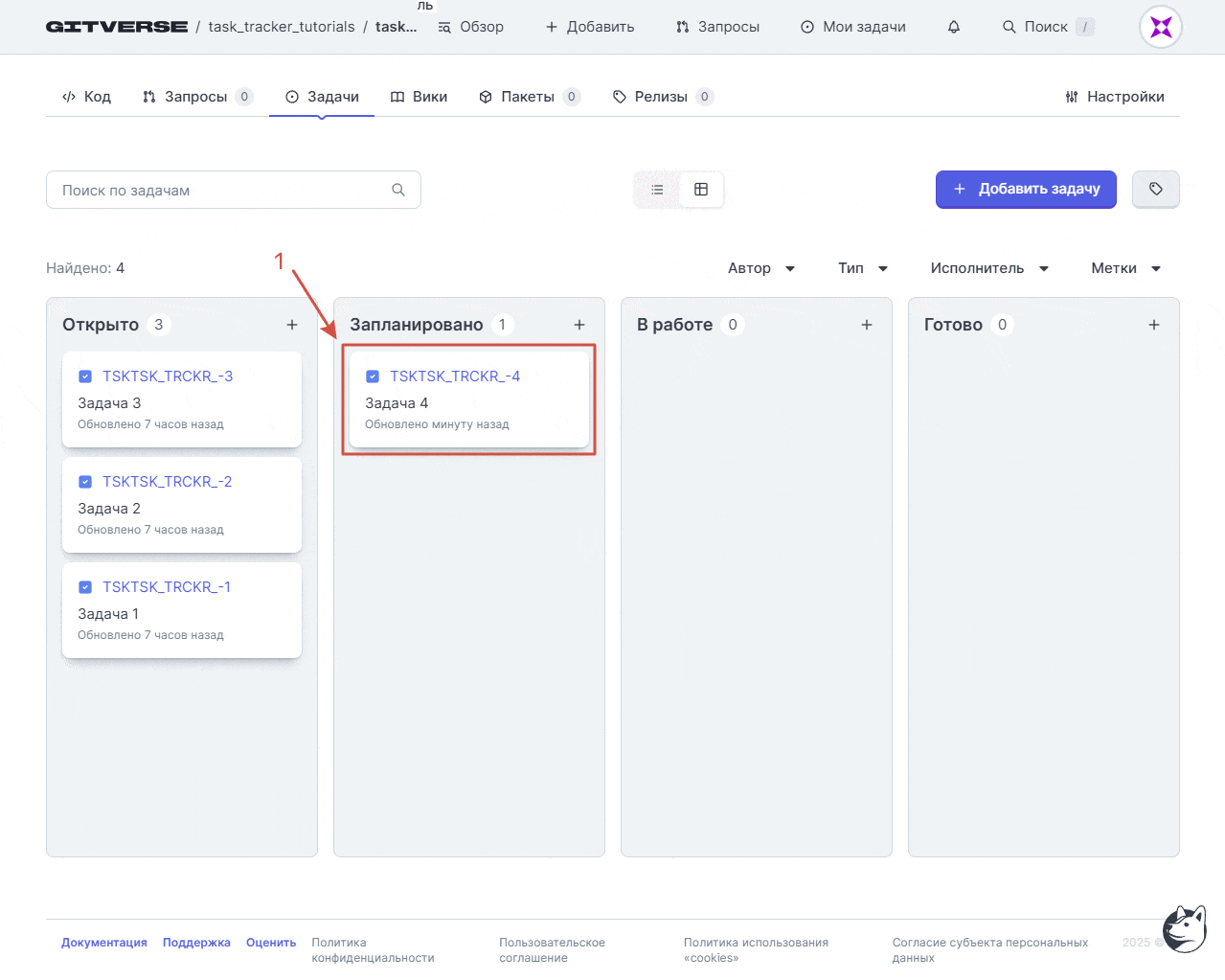Image resolution: width=1225 pixels, height=980 pixels.
Task: Open the Код tab
Action: (86, 97)
